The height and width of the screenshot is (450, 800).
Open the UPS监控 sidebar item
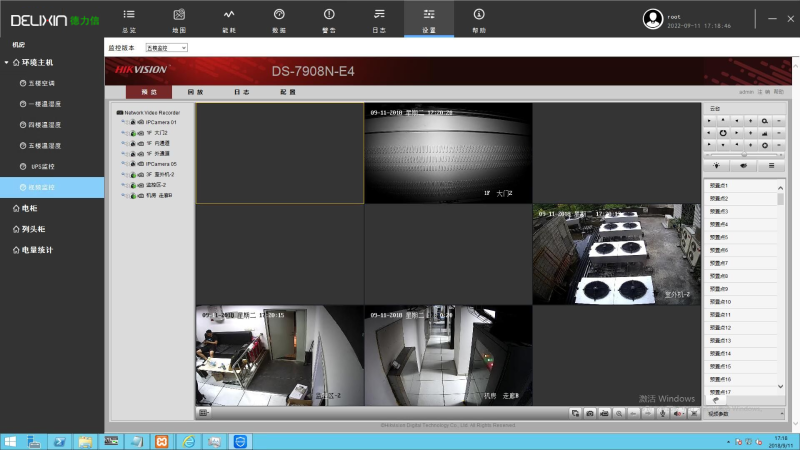(x=43, y=166)
